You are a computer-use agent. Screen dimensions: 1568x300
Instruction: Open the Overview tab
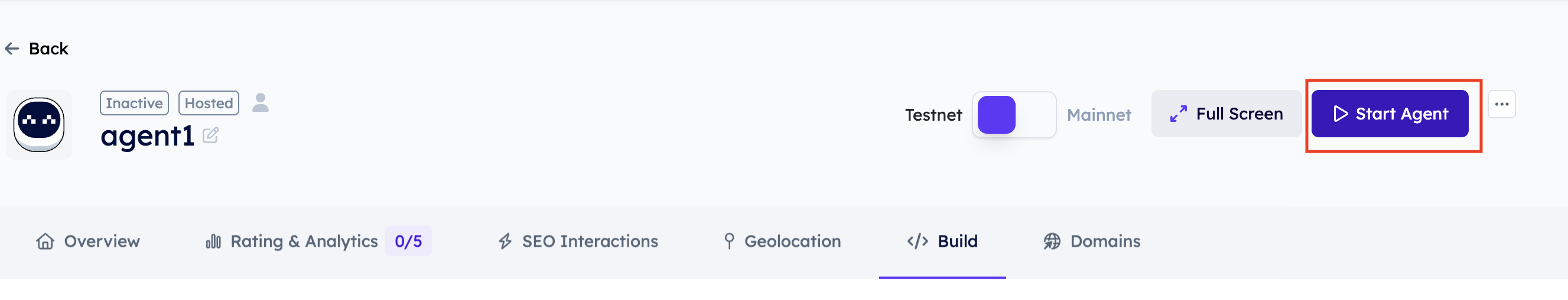click(x=88, y=241)
